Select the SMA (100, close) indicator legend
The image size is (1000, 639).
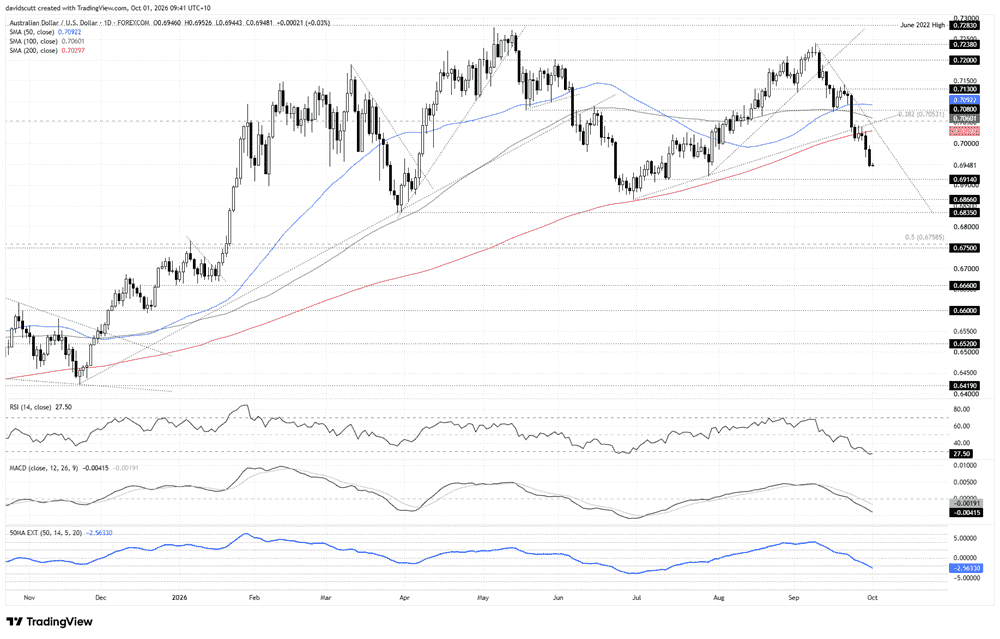(x=47, y=41)
